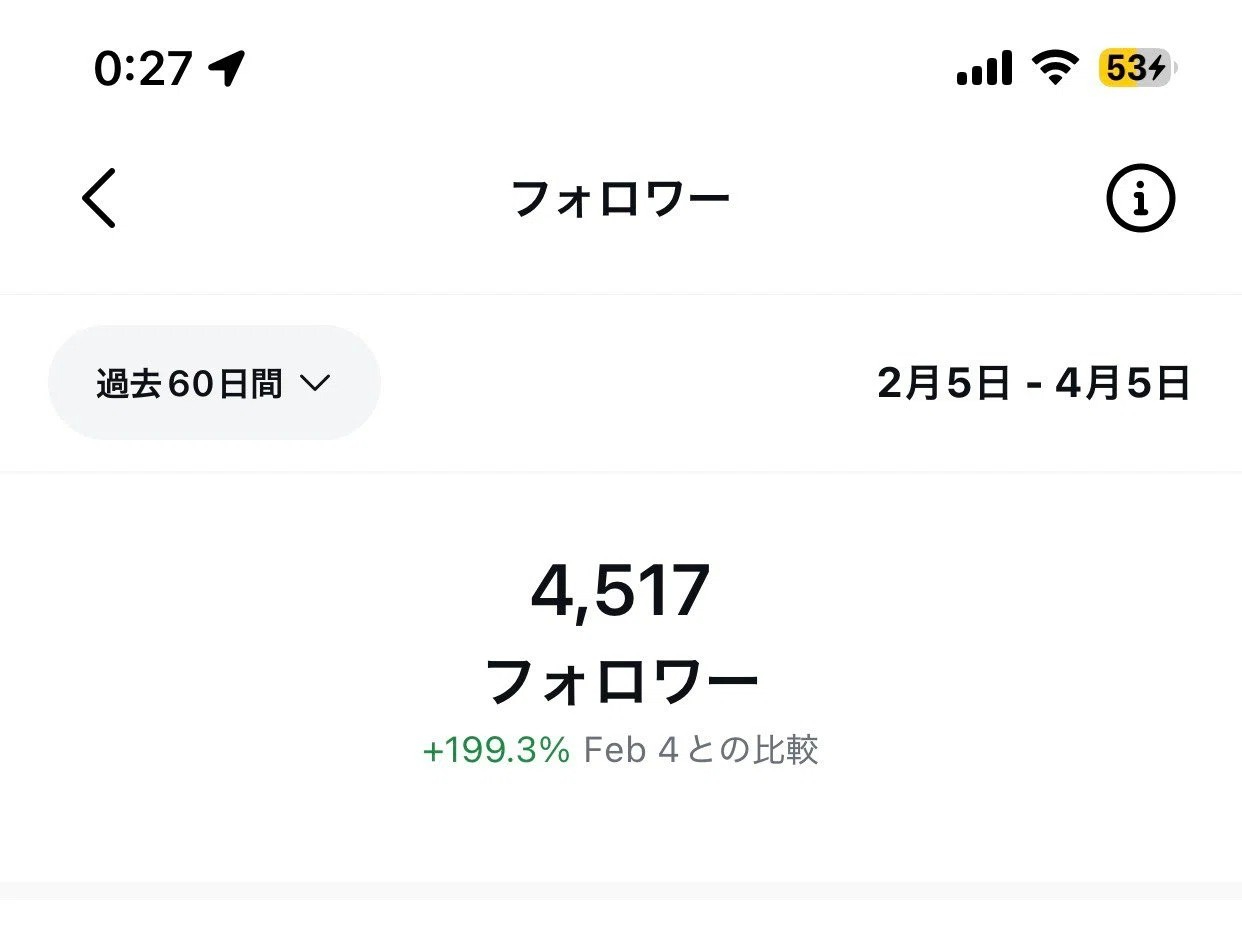The height and width of the screenshot is (934, 1242).
Task: Open the 過去60日間 period dropdown
Action: click(213, 383)
